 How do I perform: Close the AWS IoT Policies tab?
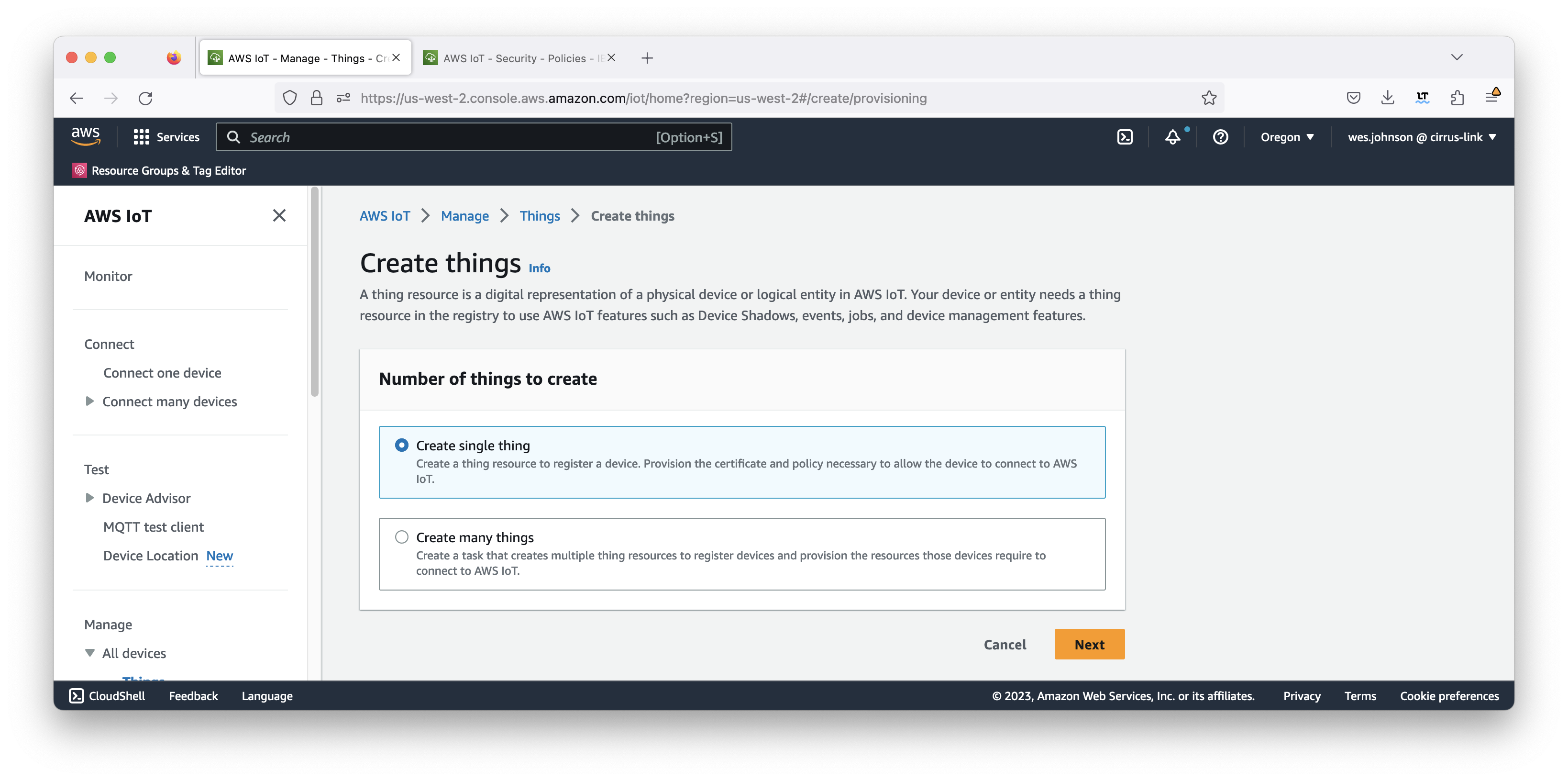[612, 57]
